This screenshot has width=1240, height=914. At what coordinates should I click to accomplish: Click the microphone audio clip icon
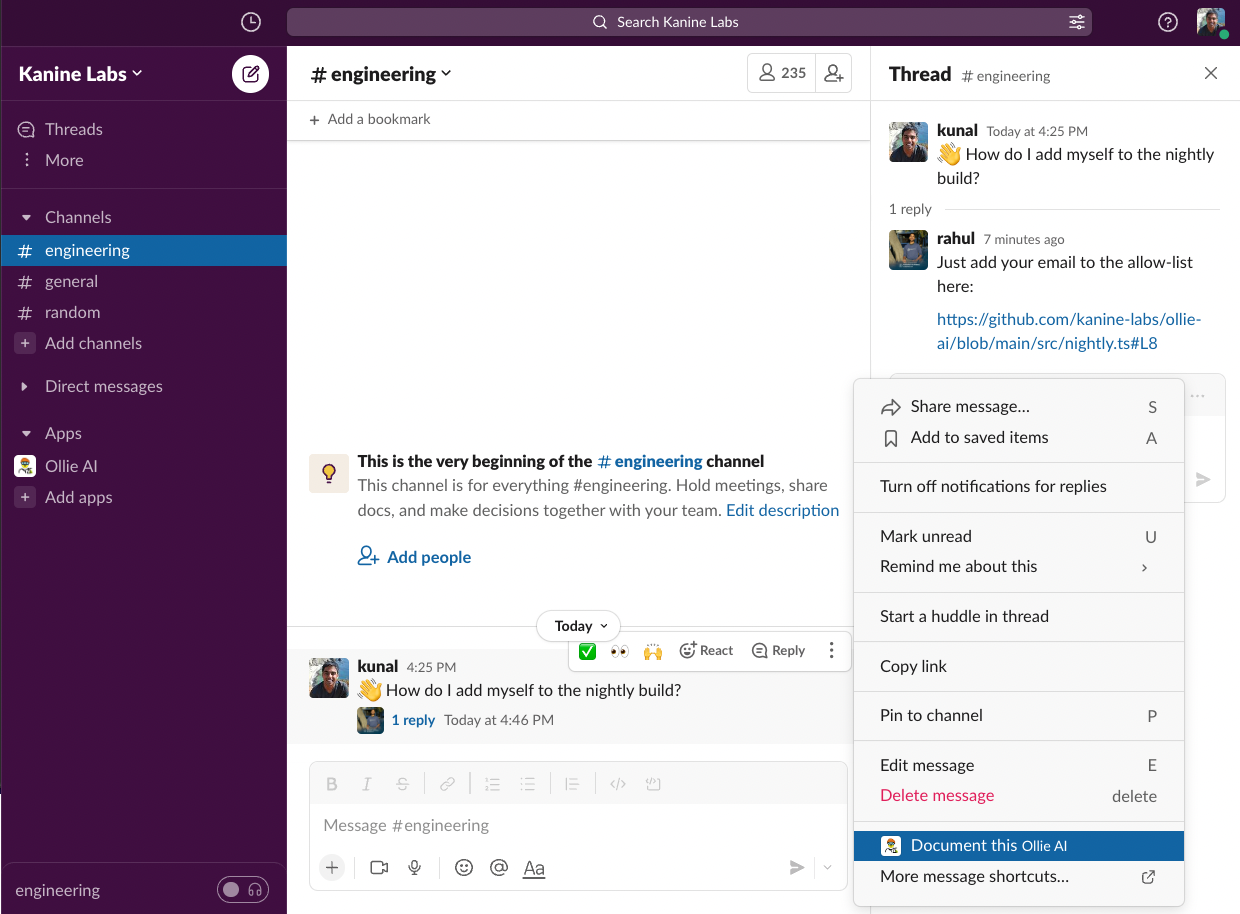pos(415,868)
